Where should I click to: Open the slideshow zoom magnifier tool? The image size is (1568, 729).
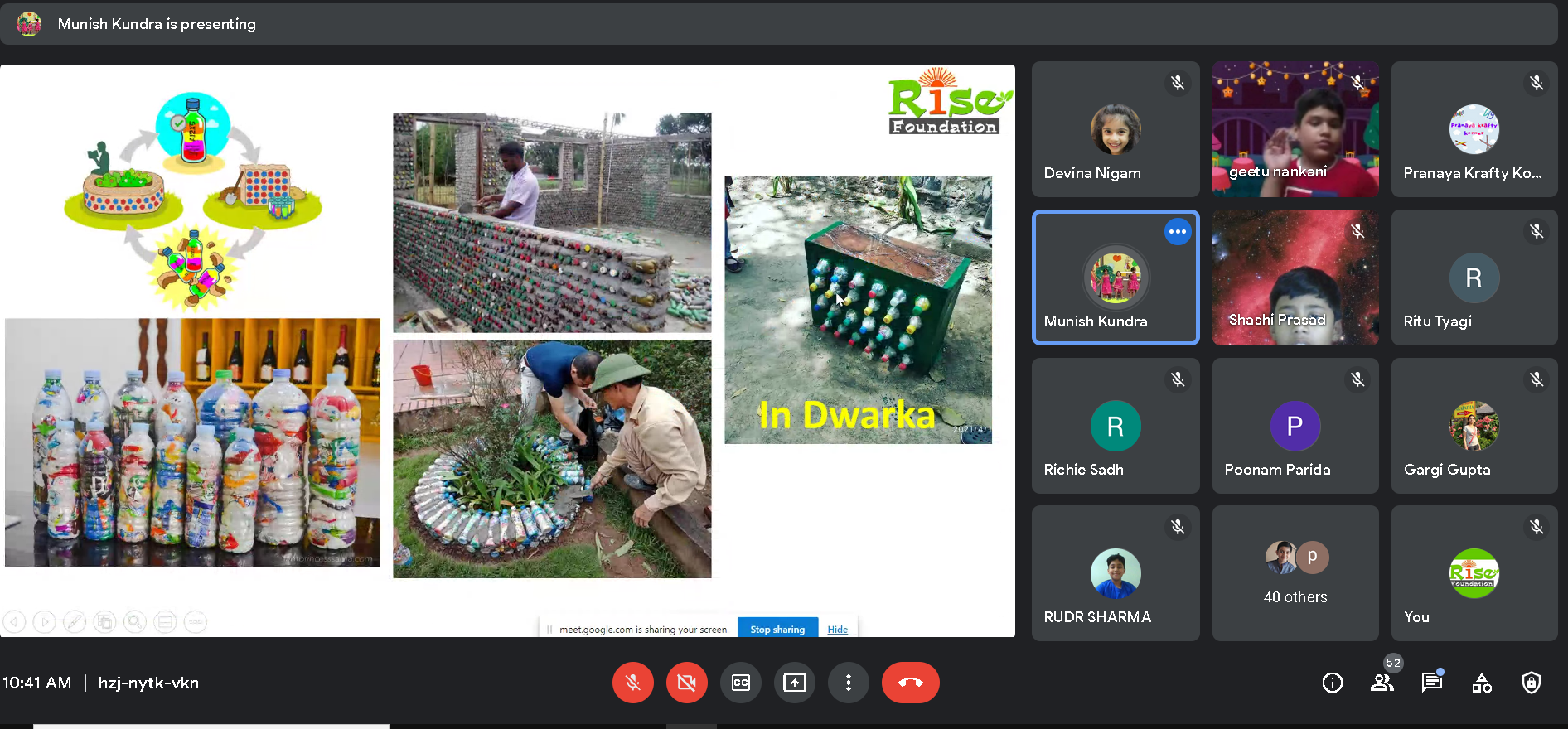point(135,621)
